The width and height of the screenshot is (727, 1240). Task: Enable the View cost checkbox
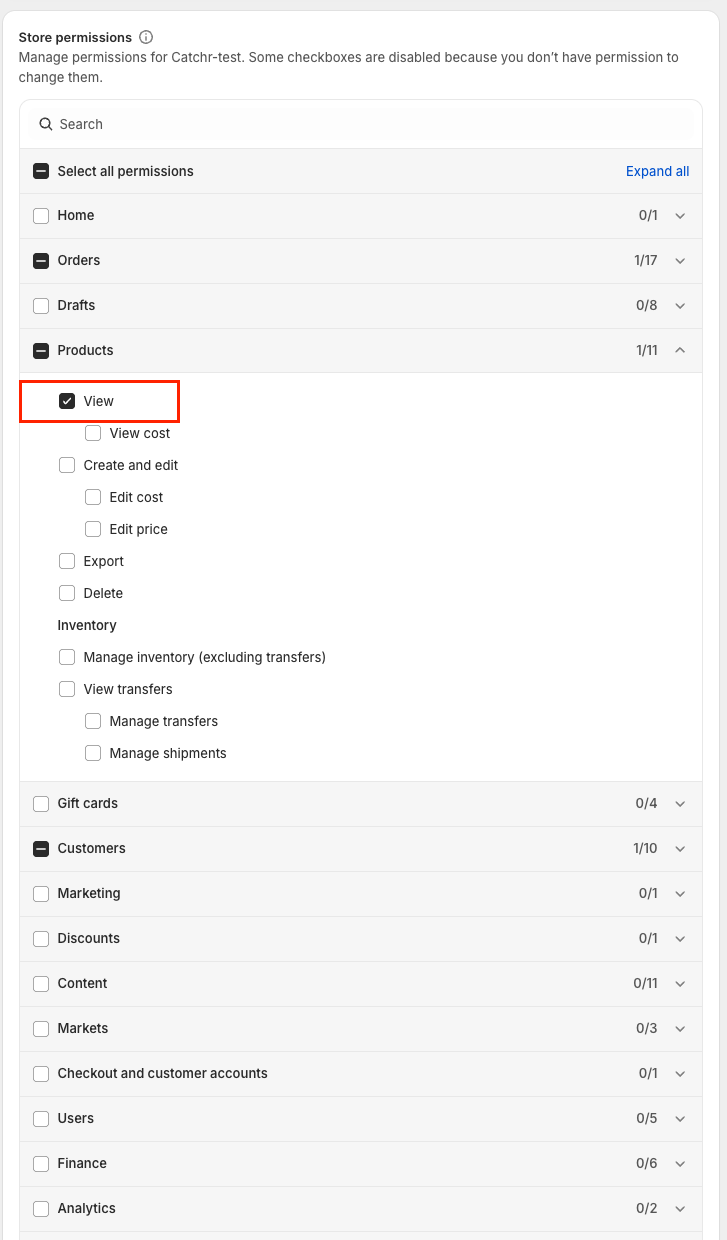[x=93, y=433]
